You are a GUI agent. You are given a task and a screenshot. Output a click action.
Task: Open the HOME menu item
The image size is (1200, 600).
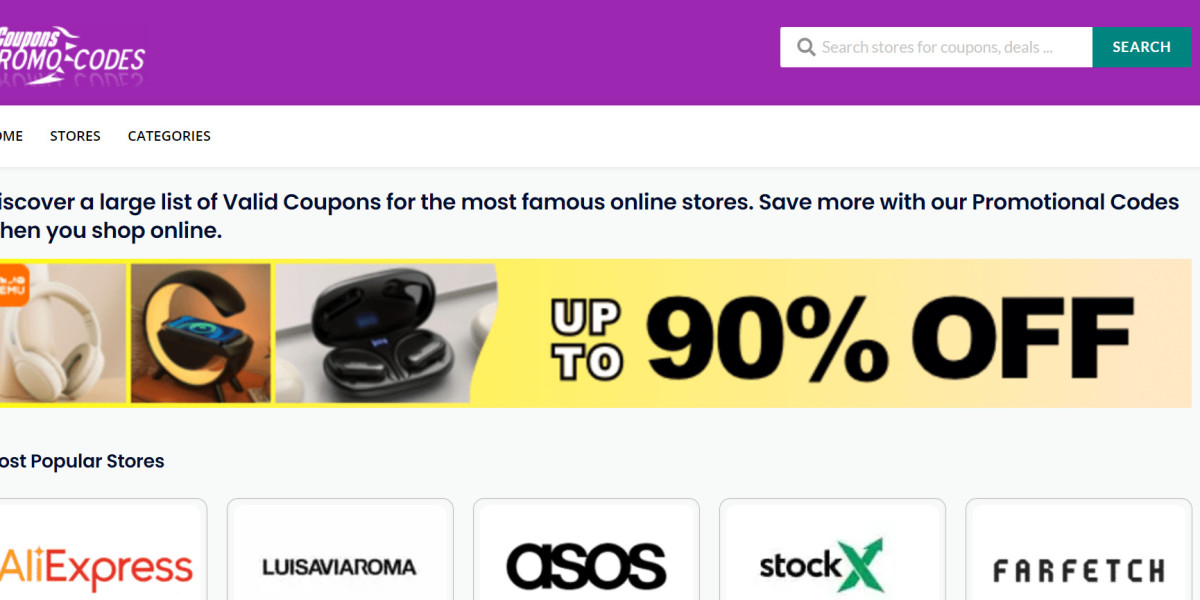[8, 135]
